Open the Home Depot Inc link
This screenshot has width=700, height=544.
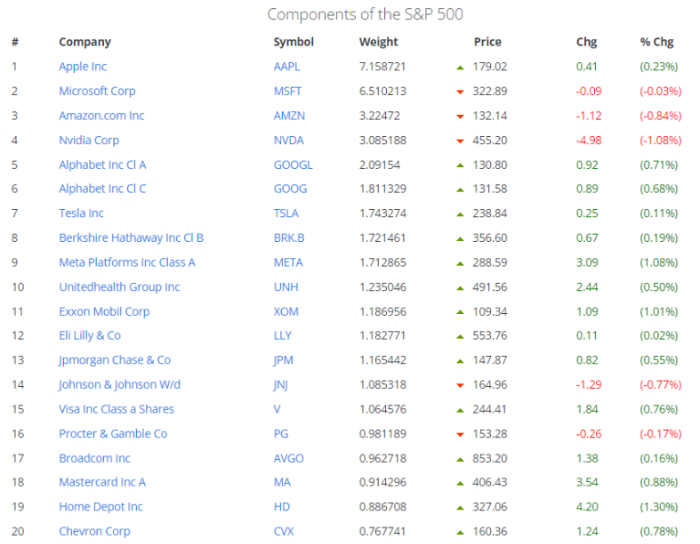tap(100, 507)
